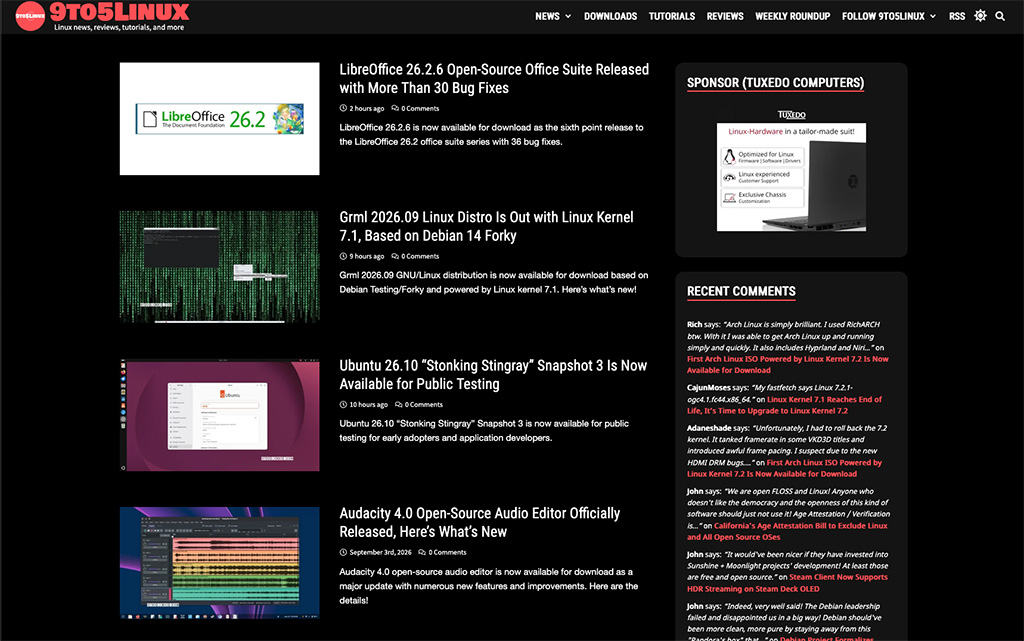Click the clock icon by '10 hours ago'
The image size is (1024, 641).
343,405
